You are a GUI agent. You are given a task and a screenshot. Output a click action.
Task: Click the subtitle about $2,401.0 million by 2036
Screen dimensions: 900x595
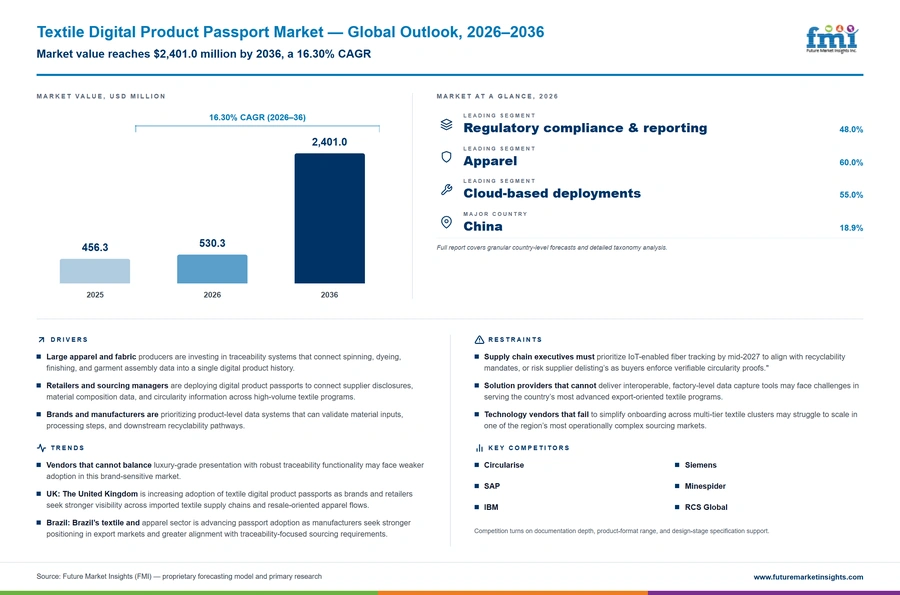(x=204, y=54)
